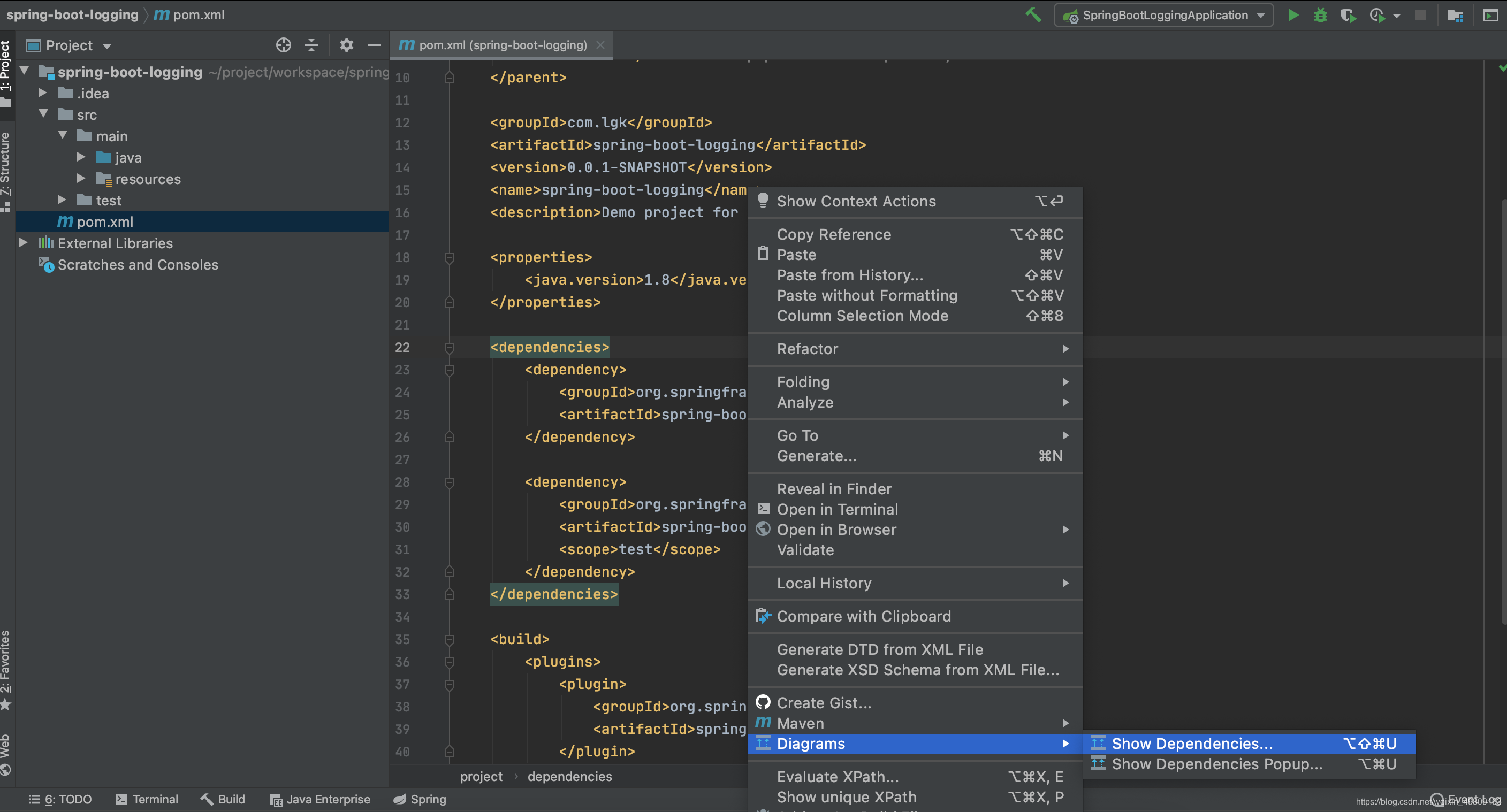Open the Terminal tool window
Screen dimensions: 1507x812
147,799
